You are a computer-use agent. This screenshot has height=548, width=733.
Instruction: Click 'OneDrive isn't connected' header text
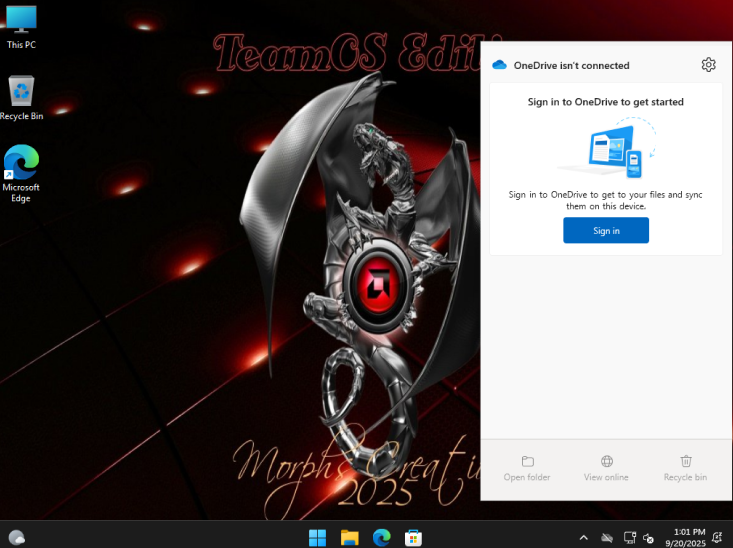tap(571, 65)
